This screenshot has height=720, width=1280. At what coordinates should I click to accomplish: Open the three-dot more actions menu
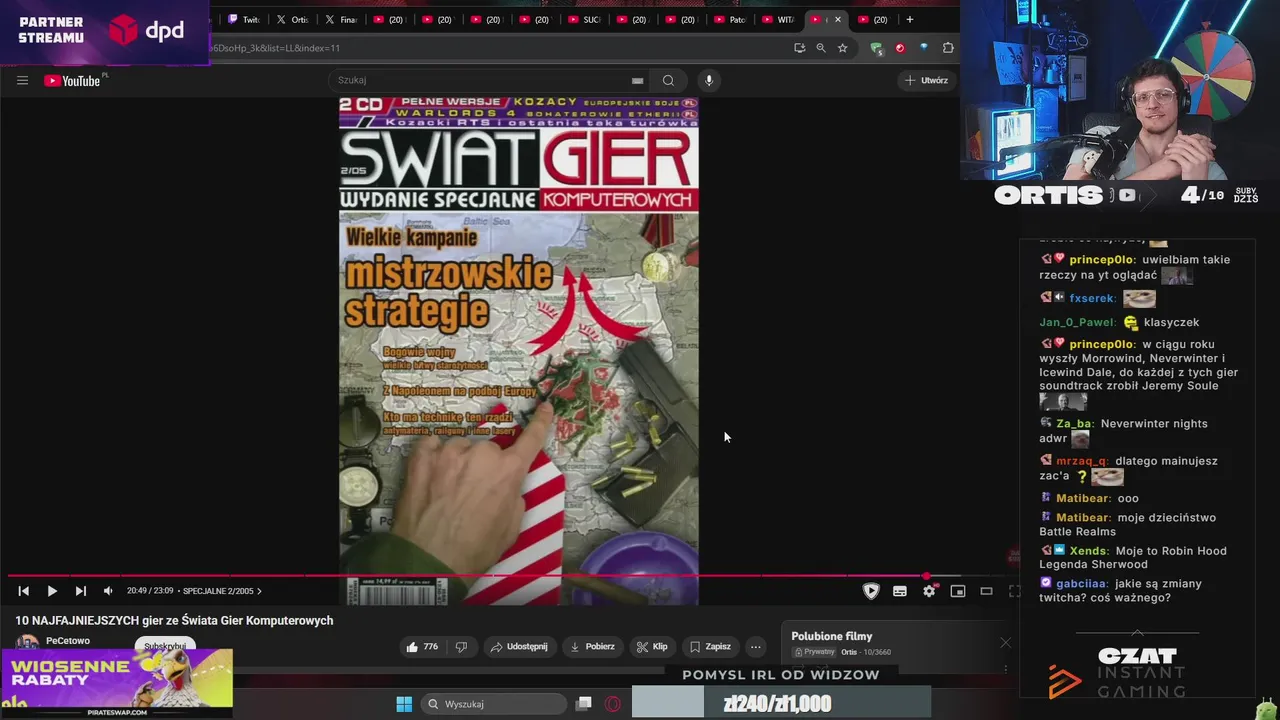click(x=756, y=647)
